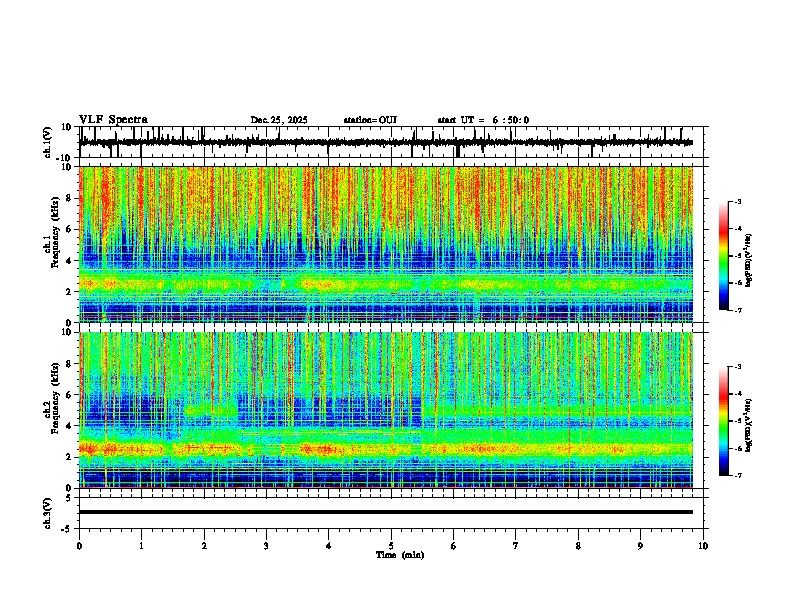Click the "9" minute tick label on time axis
Screen dimensions: 792x612
point(640,546)
